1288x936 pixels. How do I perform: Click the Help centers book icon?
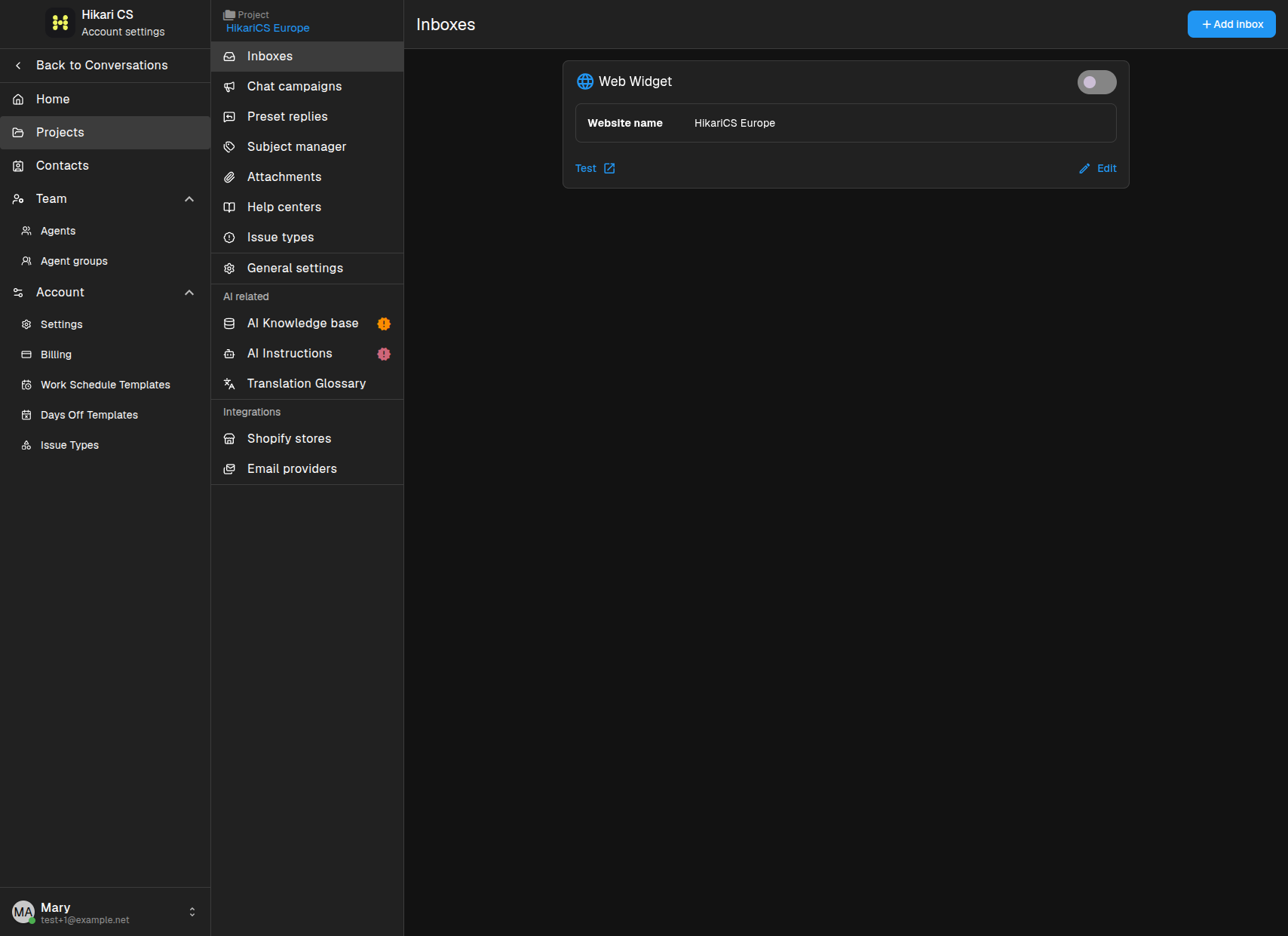[229, 207]
